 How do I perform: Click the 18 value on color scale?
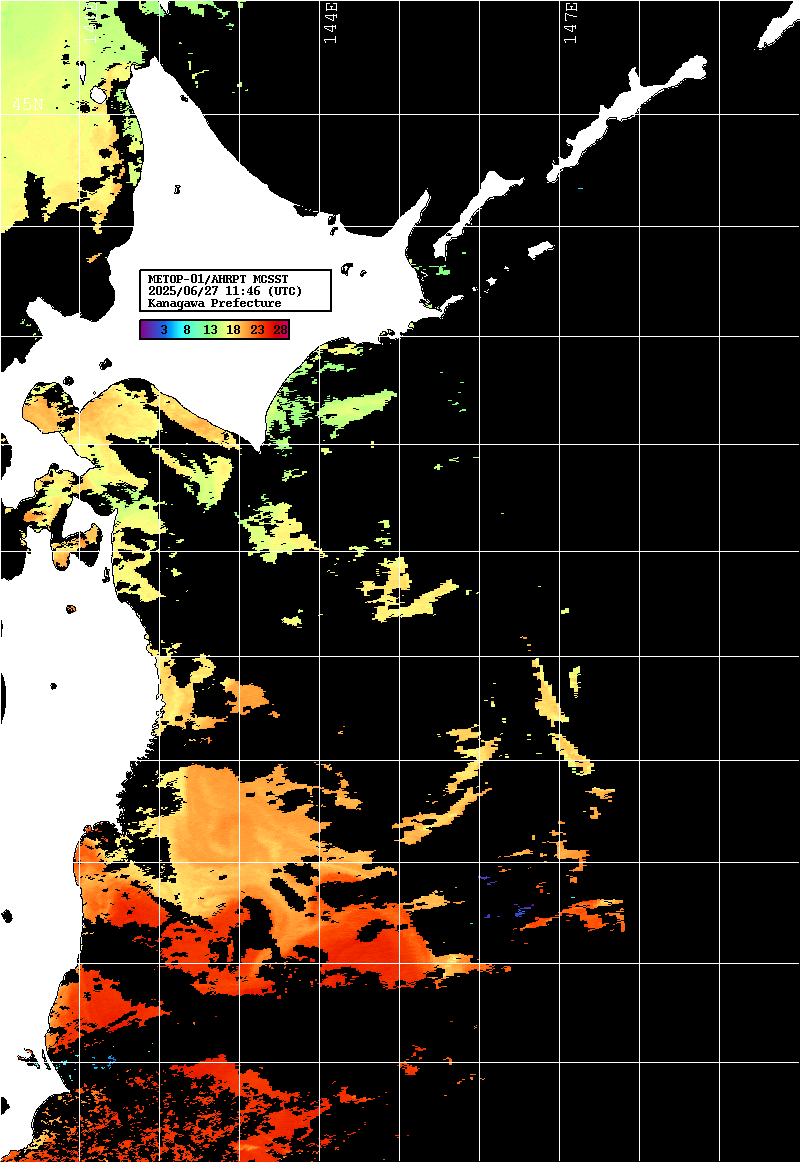tap(233, 330)
